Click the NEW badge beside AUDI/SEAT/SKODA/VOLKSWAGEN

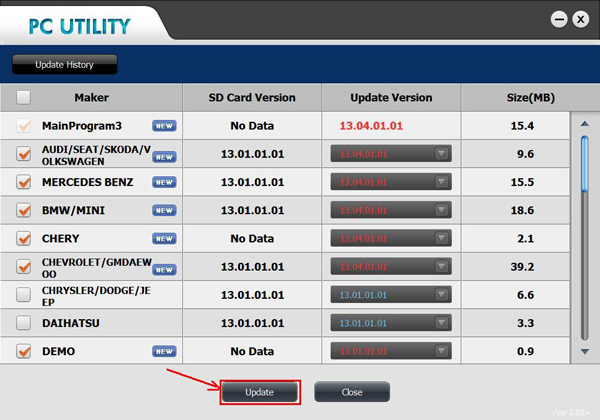tap(164, 157)
